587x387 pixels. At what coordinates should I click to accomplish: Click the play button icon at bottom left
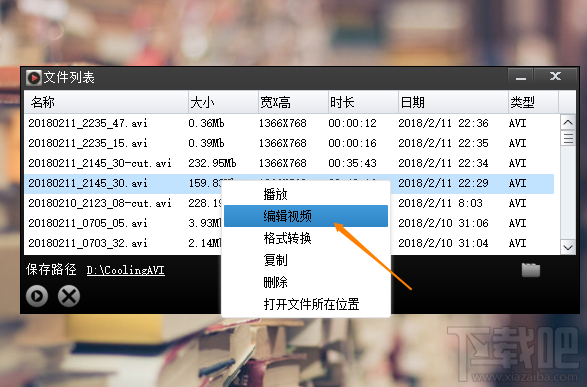(x=37, y=296)
